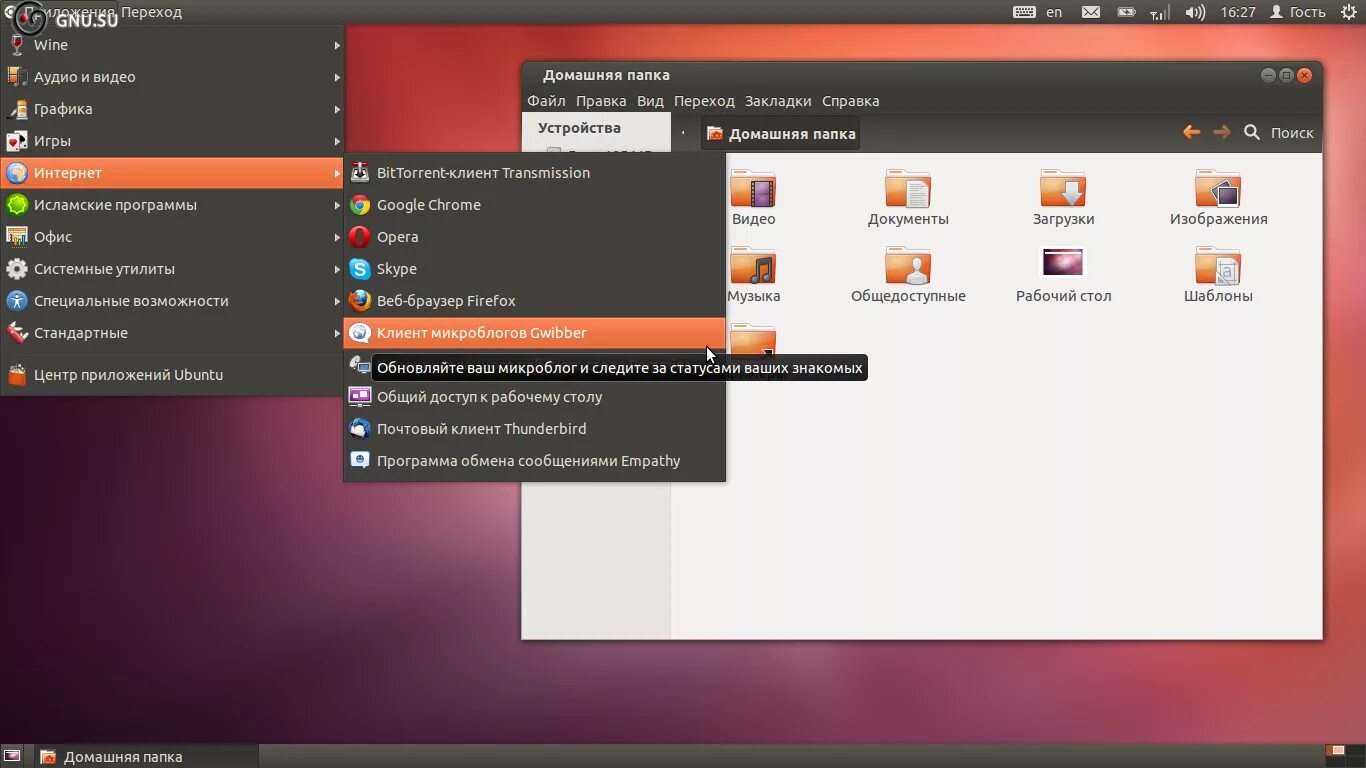This screenshot has height=768, width=1366.
Task: Expand the "Исламские программы" category
Action: (172, 205)
